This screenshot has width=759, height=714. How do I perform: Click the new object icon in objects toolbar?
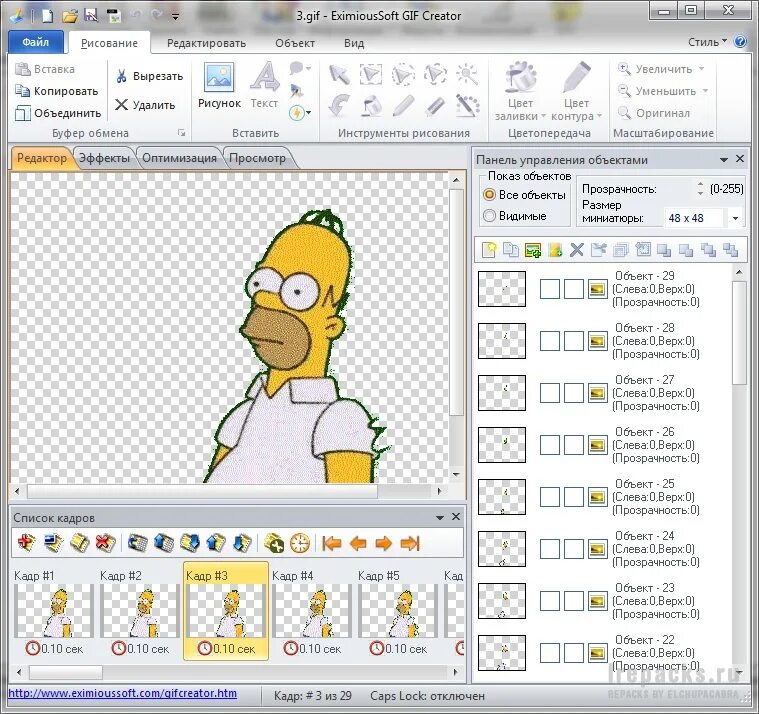click(489, 250)
